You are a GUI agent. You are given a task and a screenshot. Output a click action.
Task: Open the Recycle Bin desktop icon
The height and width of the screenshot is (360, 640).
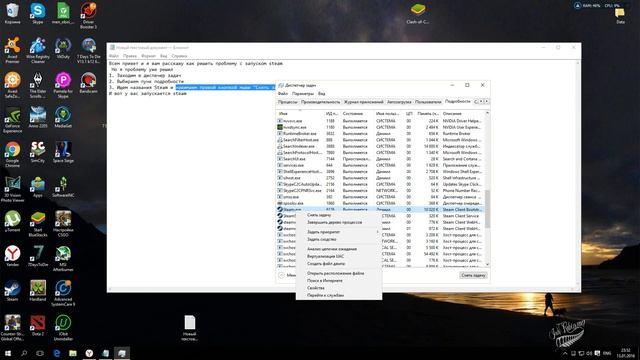(x=12, y=13)
